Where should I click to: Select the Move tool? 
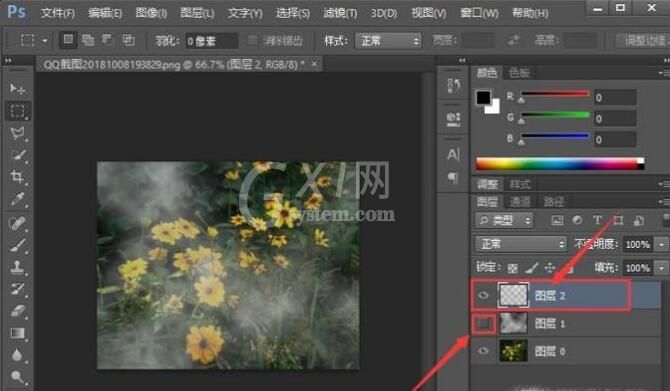click(18, 88)
